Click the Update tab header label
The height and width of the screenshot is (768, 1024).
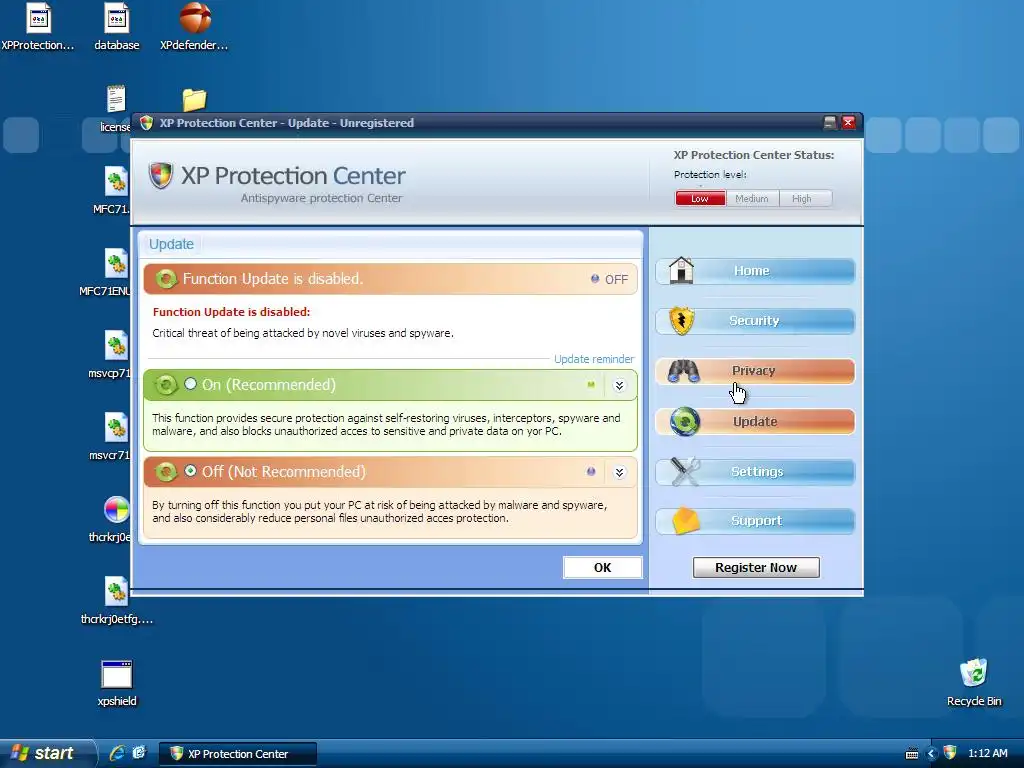tap(171, 244)
